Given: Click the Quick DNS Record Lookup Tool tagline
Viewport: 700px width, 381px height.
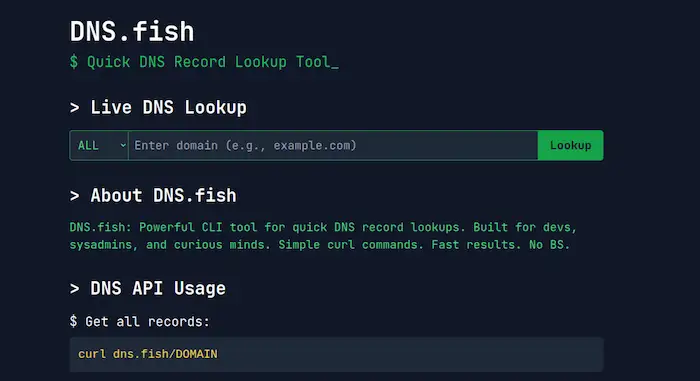Looking at the screenshot, I should point(204,62).
